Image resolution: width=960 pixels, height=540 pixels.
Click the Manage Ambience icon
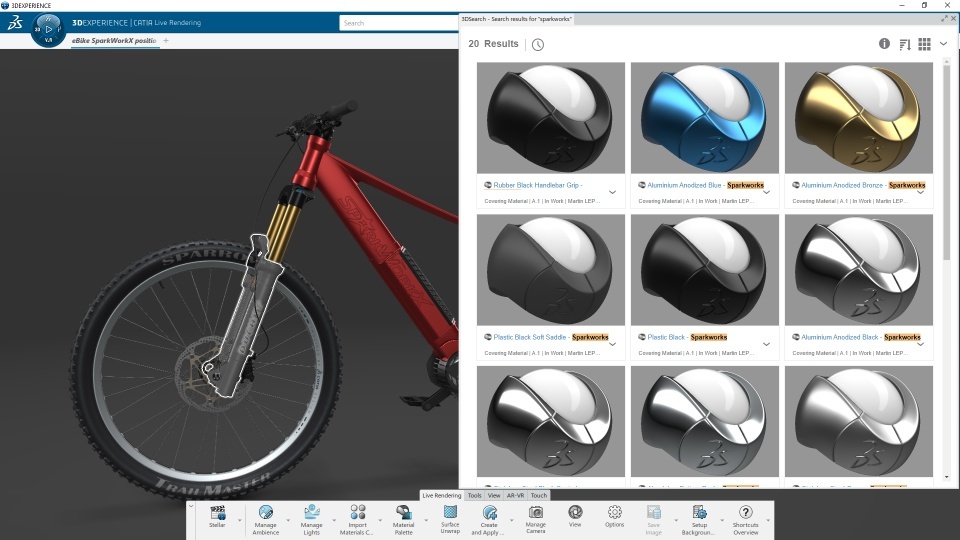pyautogui.click(x=266, y=512)
